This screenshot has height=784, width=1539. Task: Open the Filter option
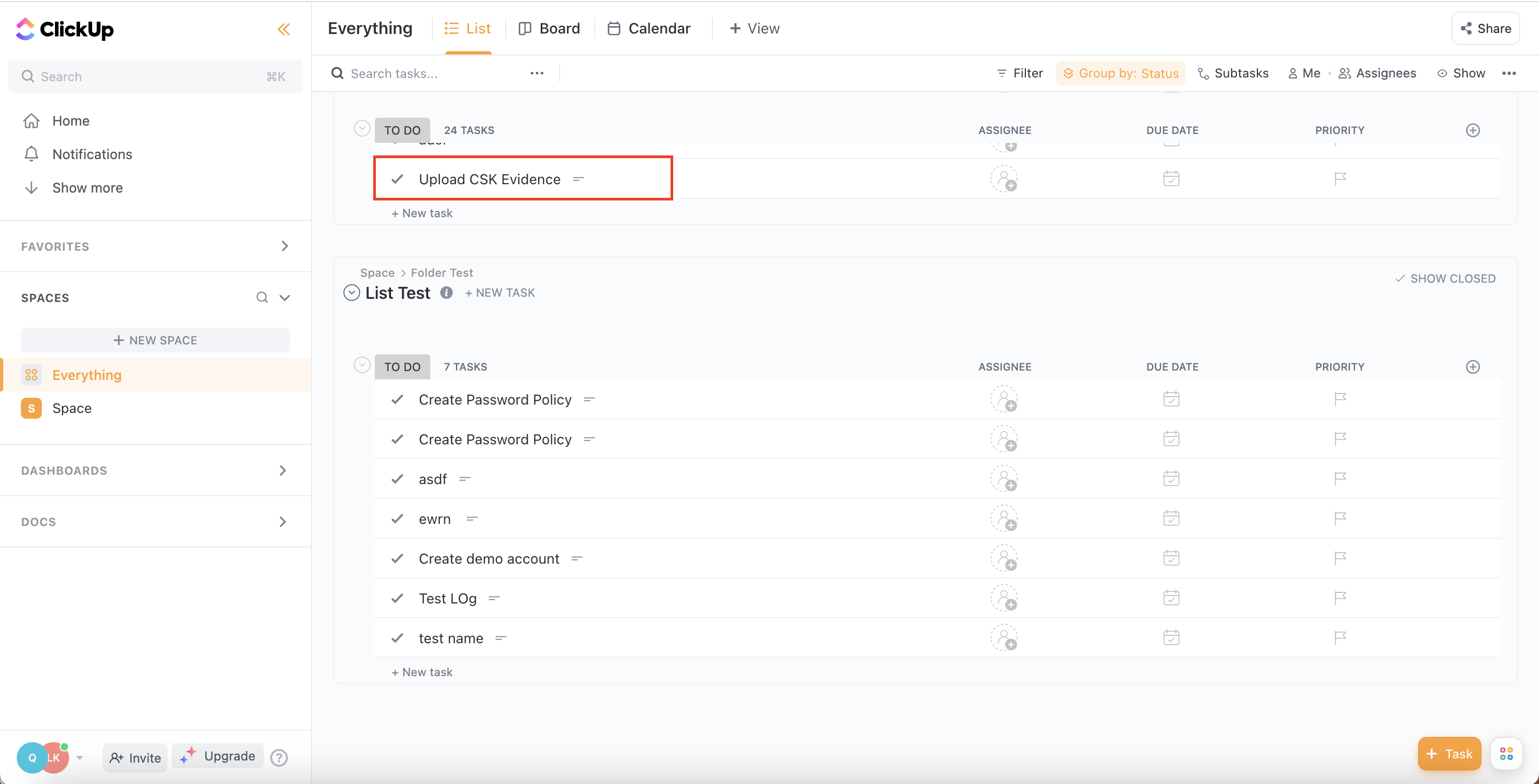1020,73
